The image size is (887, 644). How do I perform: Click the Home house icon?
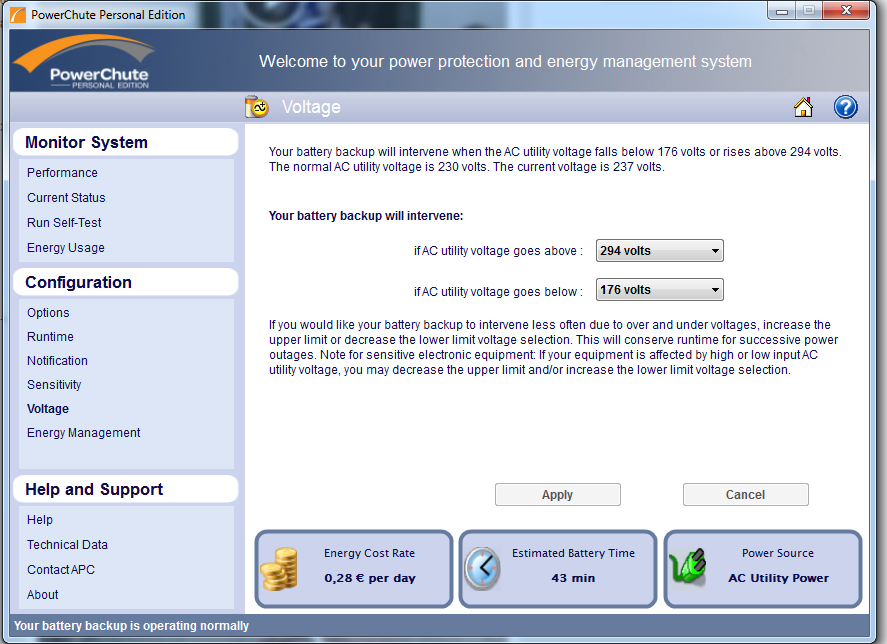click(803, 107)
